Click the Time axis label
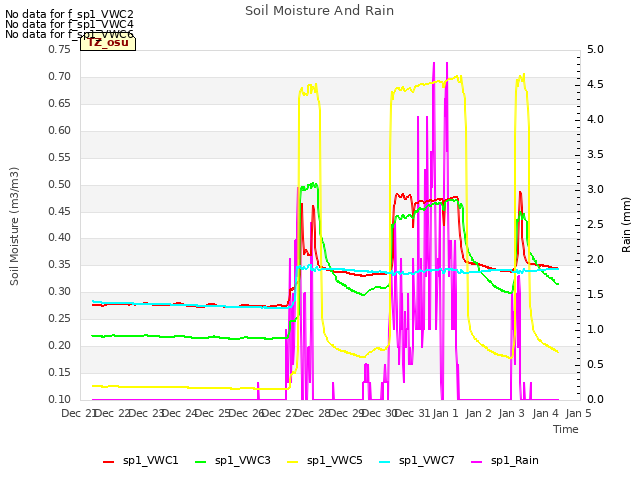Viewport: 640px width, 480px height. click(x=566, y=429)
